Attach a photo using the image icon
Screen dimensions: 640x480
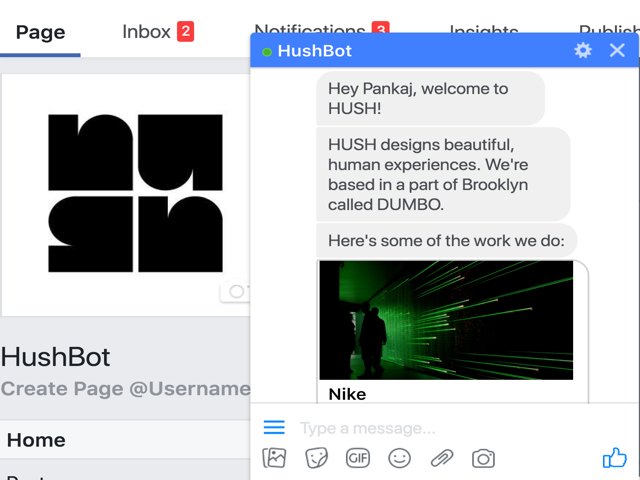[274, 458]
